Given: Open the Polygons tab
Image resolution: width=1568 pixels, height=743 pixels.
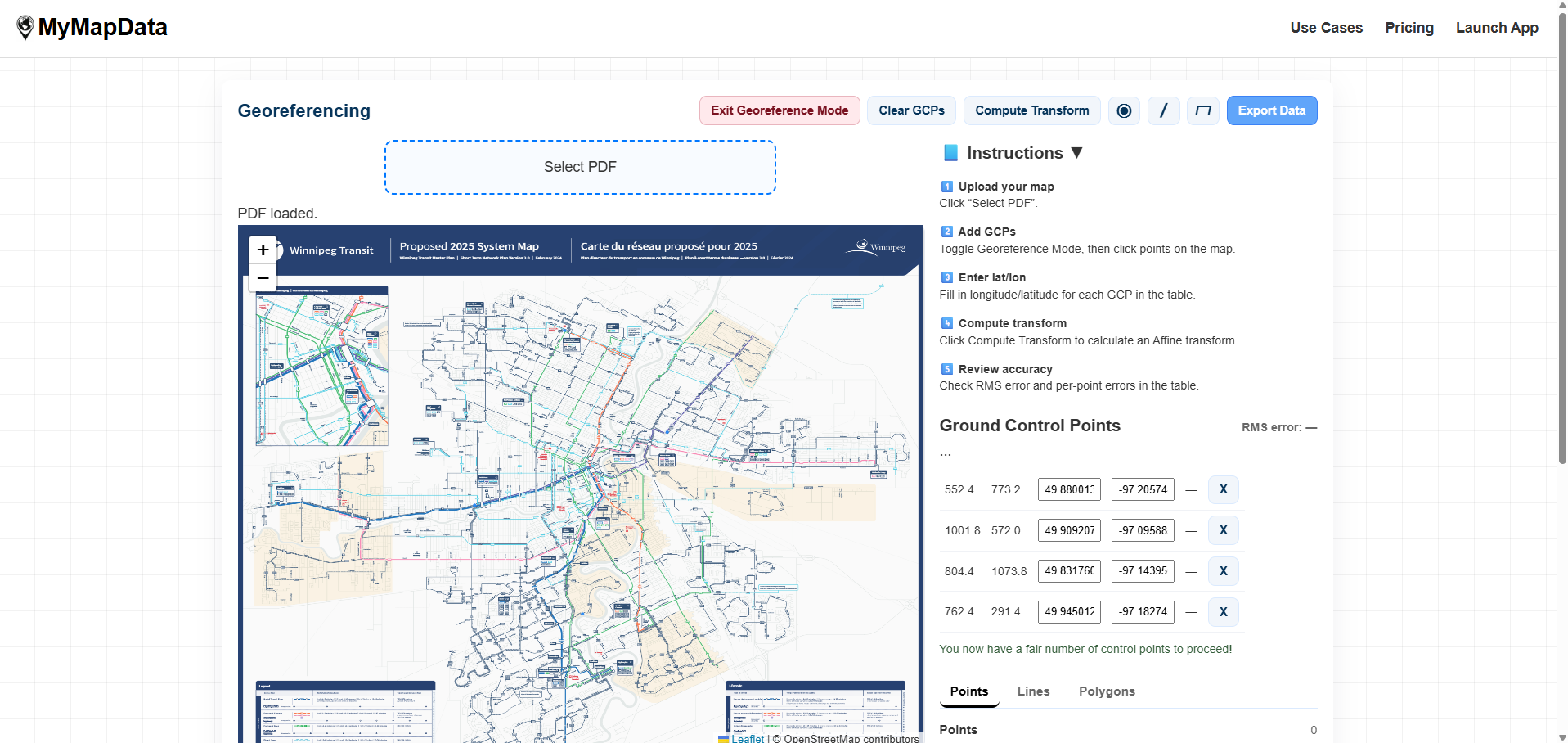Looking at the screenshot, I should point(1107,691).
